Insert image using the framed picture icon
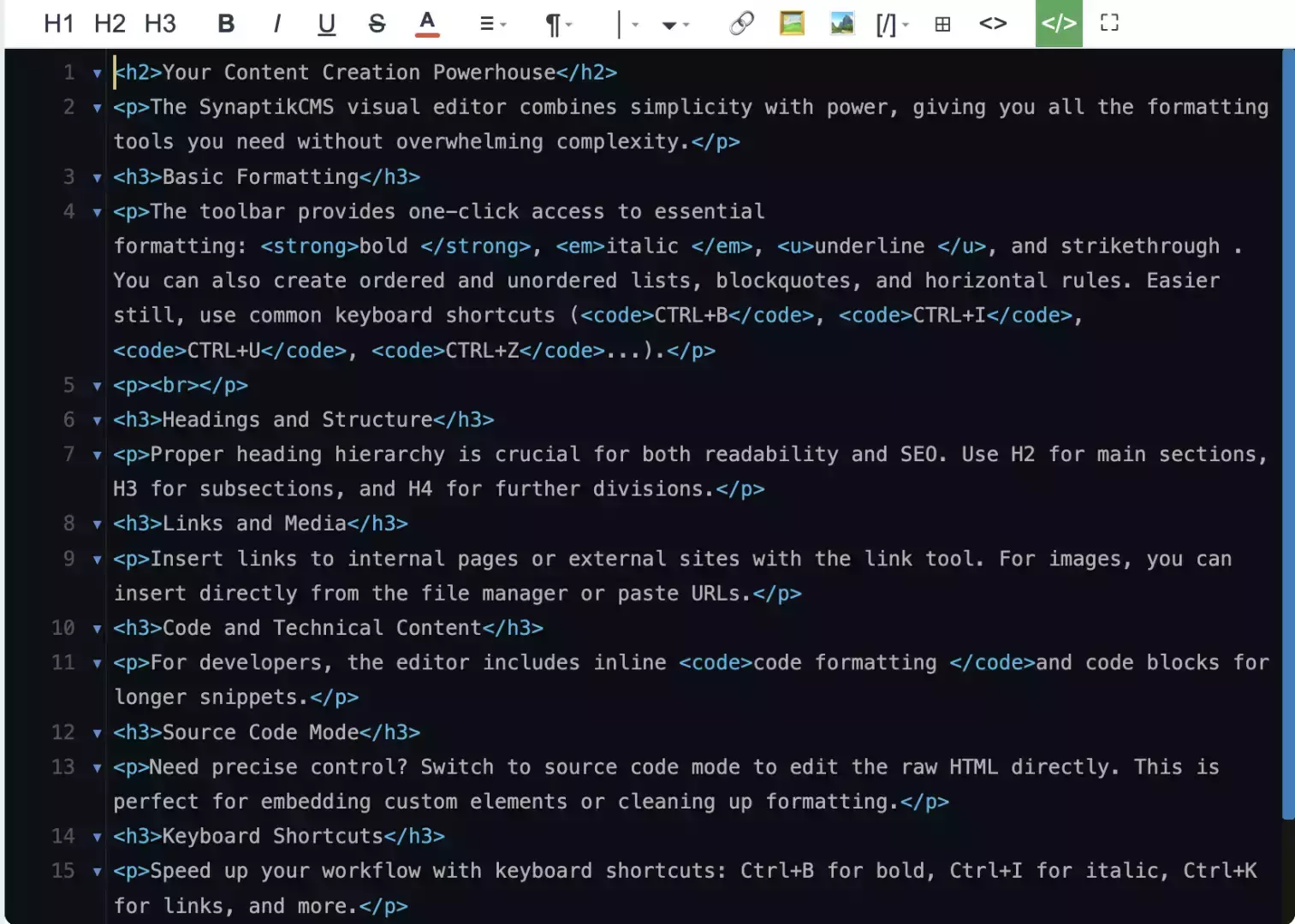 pos(792,23)
